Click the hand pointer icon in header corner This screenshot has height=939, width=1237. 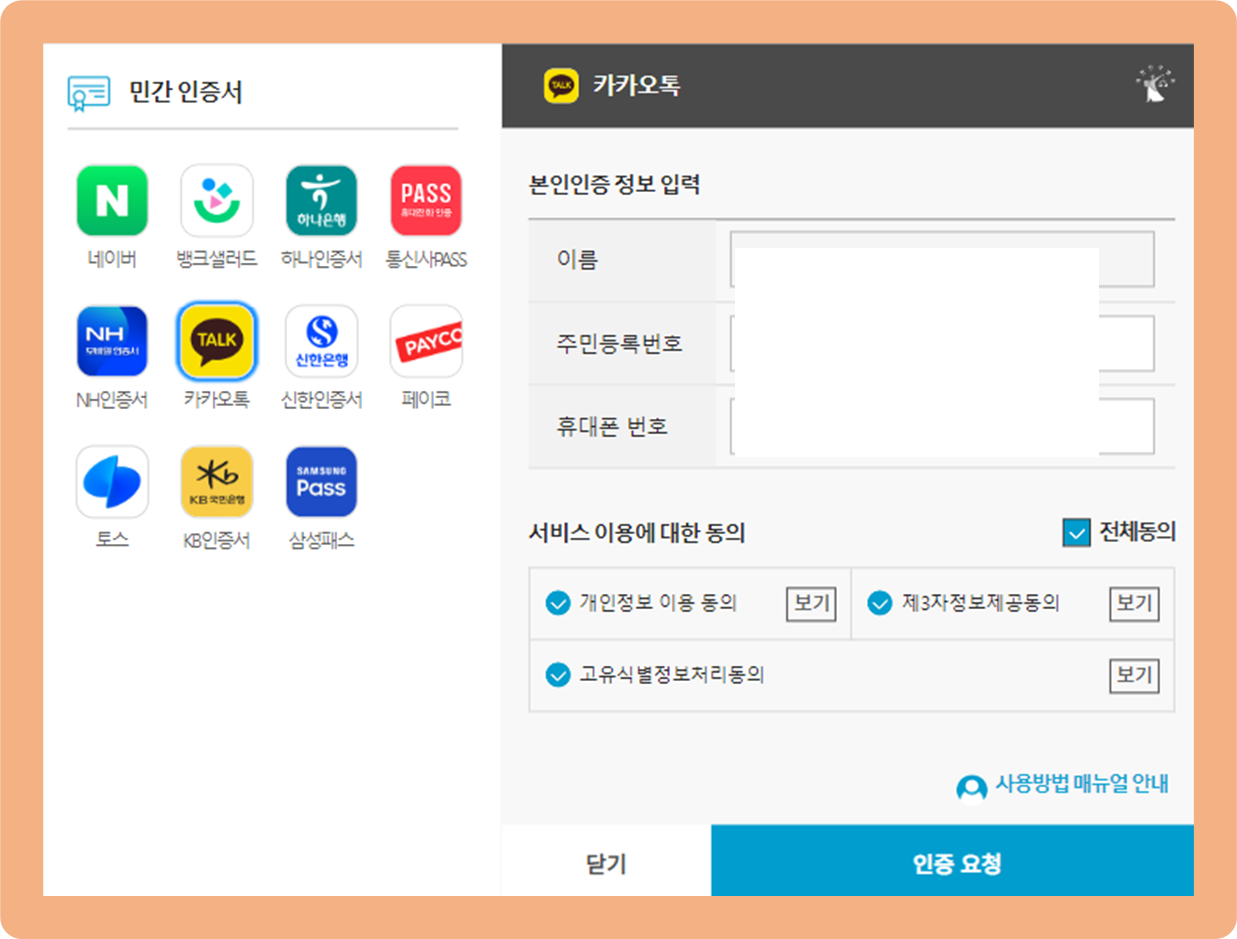point(1155,86)
